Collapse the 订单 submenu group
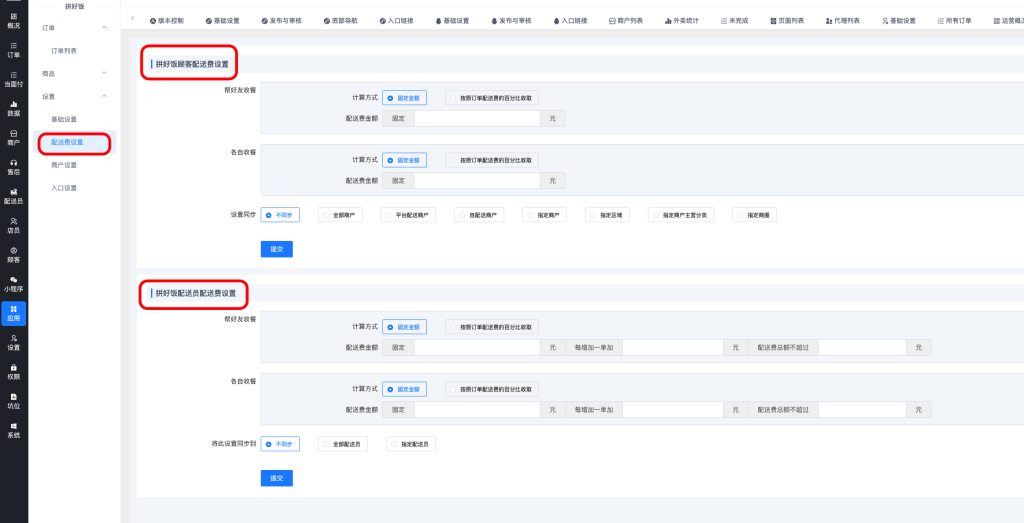The height and width of the screenshot is (523, 1024). pyautogui.click(x=104, y=27)
